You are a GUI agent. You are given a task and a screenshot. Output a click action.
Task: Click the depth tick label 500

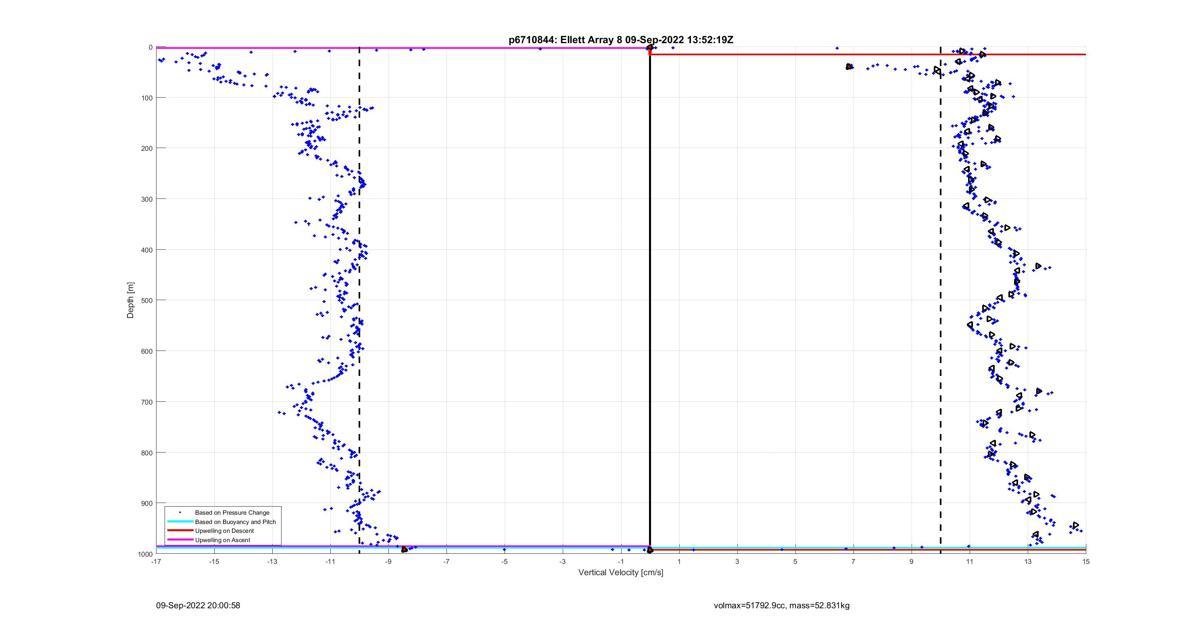tap(146, 300)
